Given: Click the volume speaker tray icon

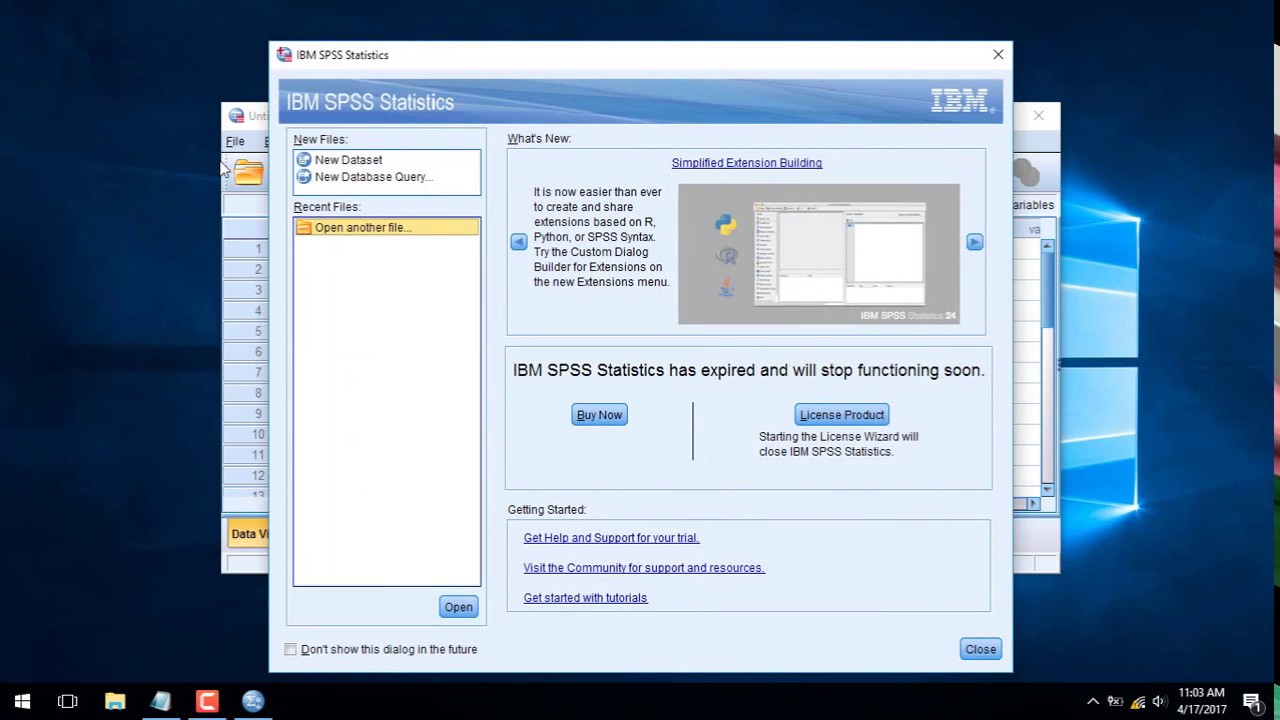Looking at the screenshot, I should 1159,701.
